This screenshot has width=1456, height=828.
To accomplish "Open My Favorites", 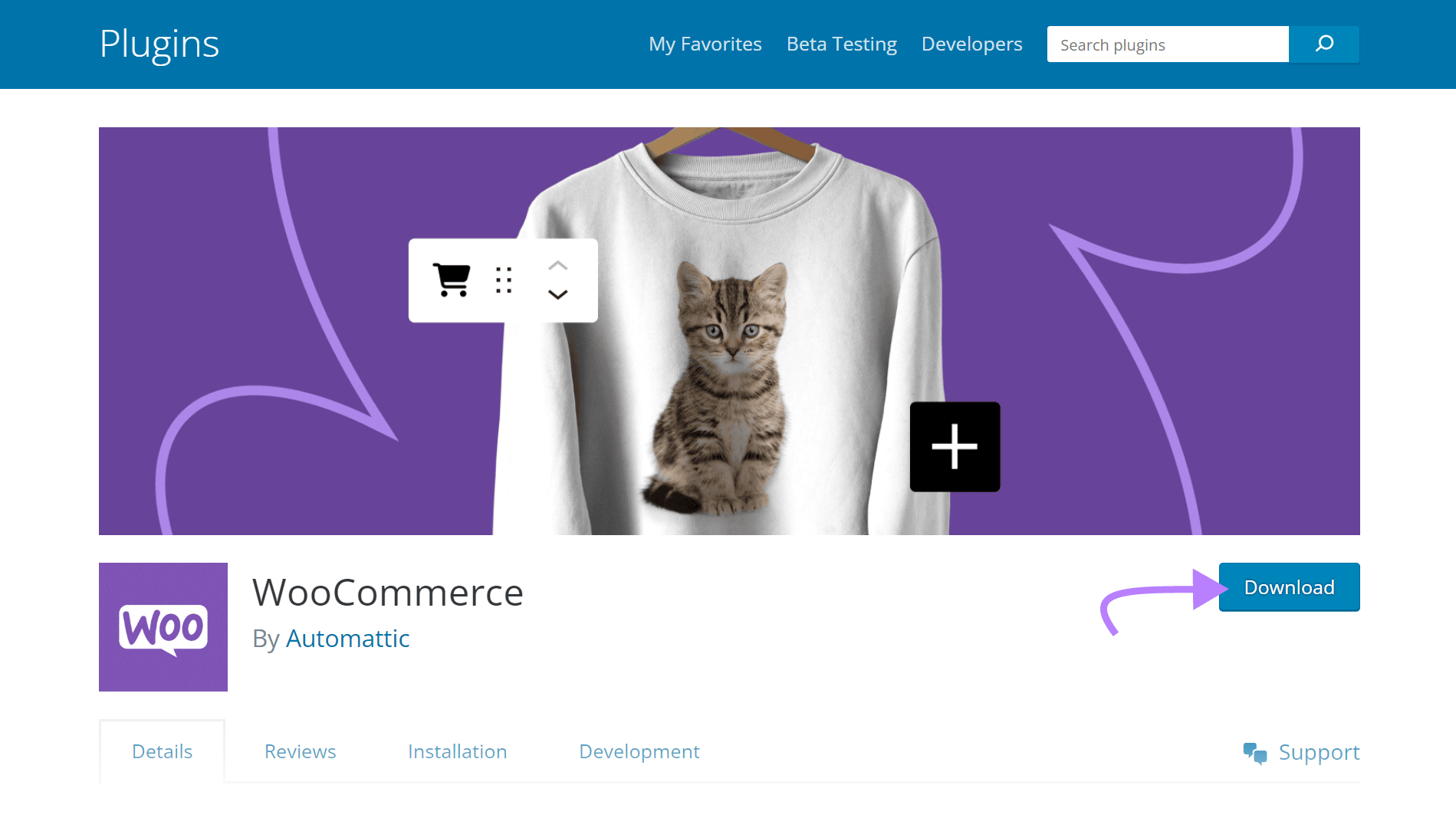I will [705, 44].
